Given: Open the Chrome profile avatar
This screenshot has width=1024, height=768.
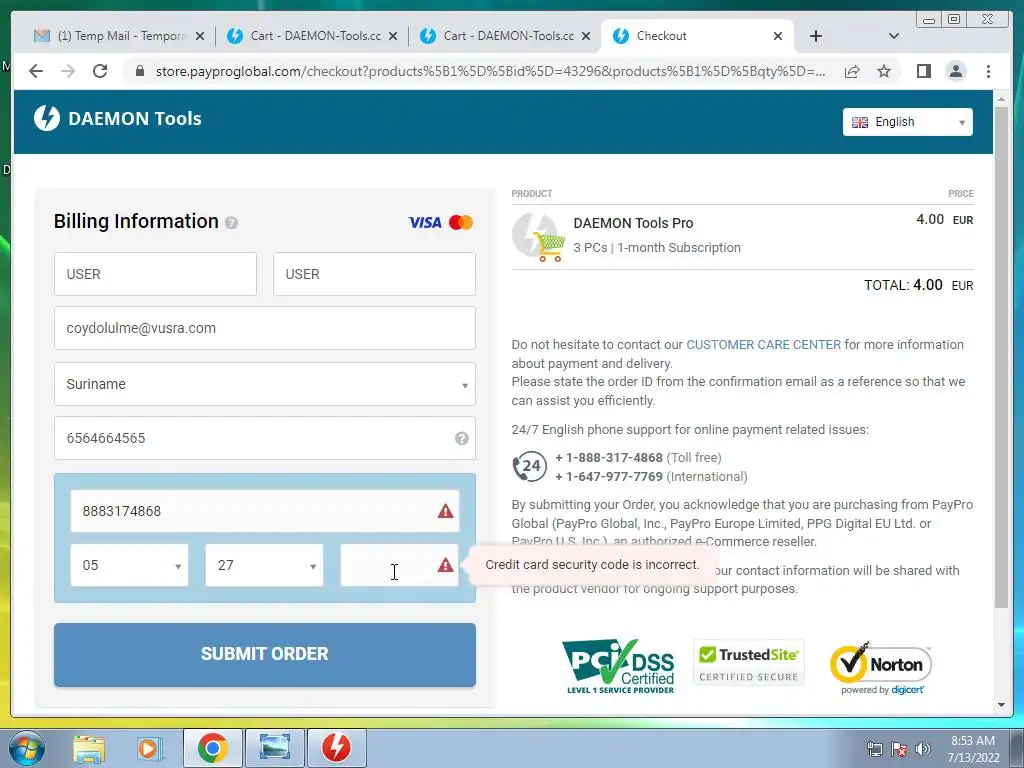Looking at the screenshot, I should tap(955, 71).
